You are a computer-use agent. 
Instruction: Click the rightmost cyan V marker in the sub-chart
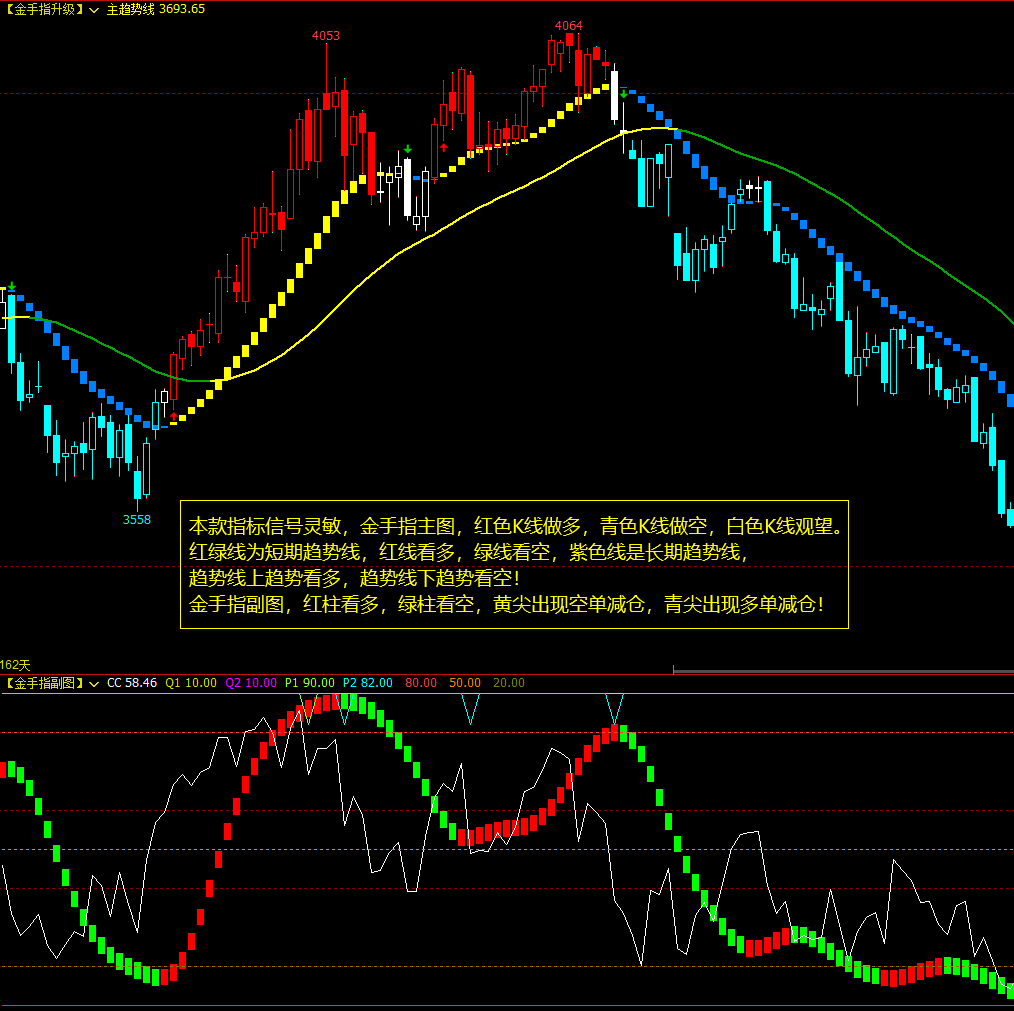[614, 708]
